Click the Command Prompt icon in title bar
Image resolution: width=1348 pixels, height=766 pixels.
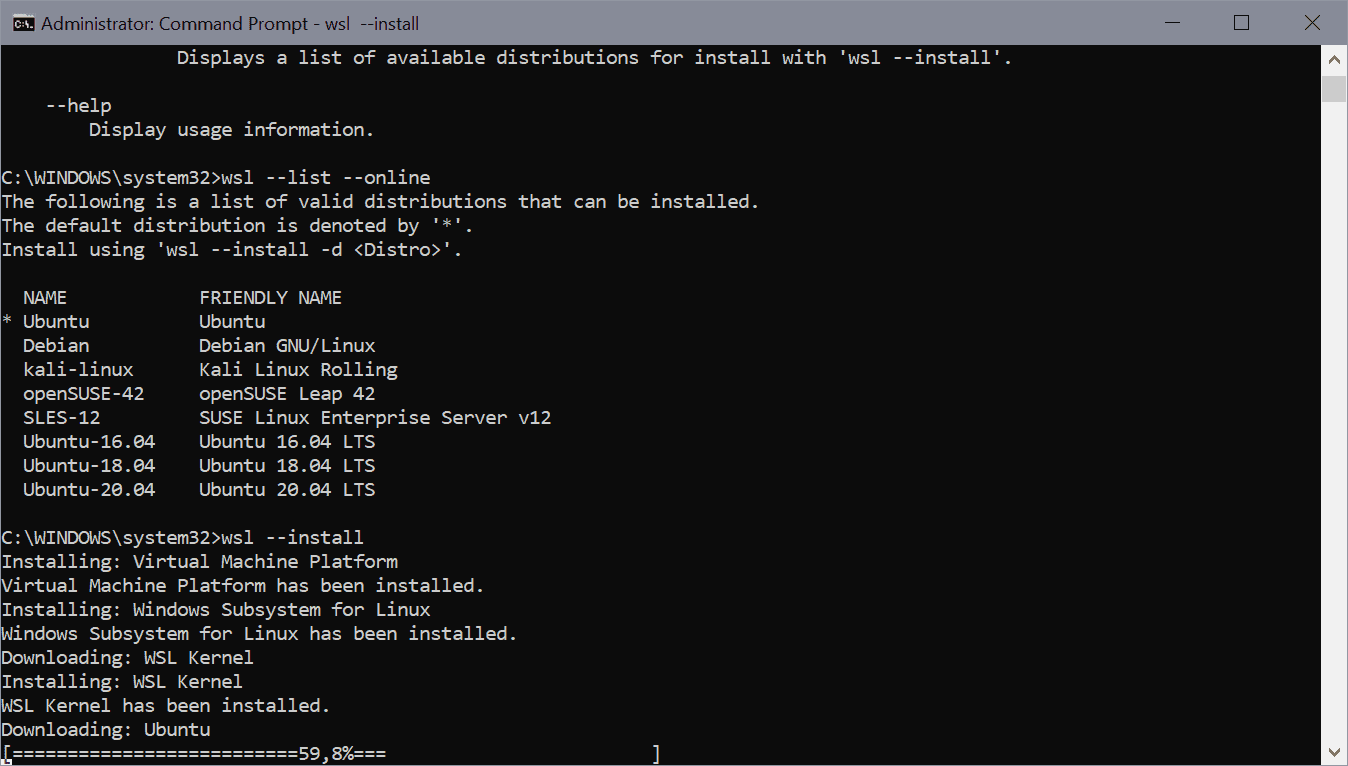pyautogui.click(x=24, y=22)
